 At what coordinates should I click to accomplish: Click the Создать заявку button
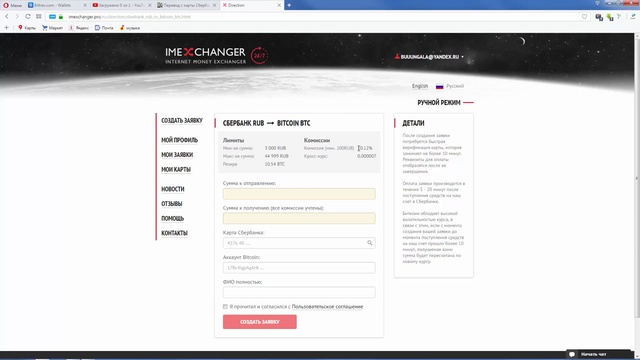(260, 322)
